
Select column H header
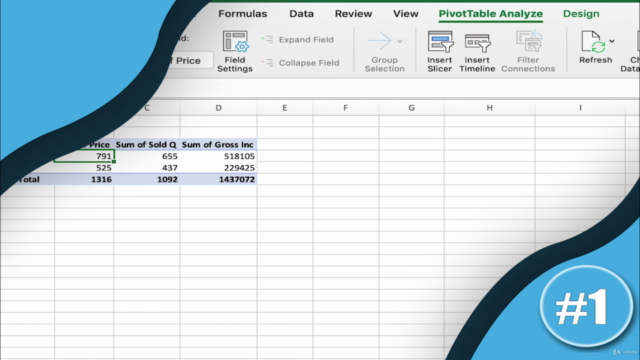pyautogui.click(x=489, y=108)
